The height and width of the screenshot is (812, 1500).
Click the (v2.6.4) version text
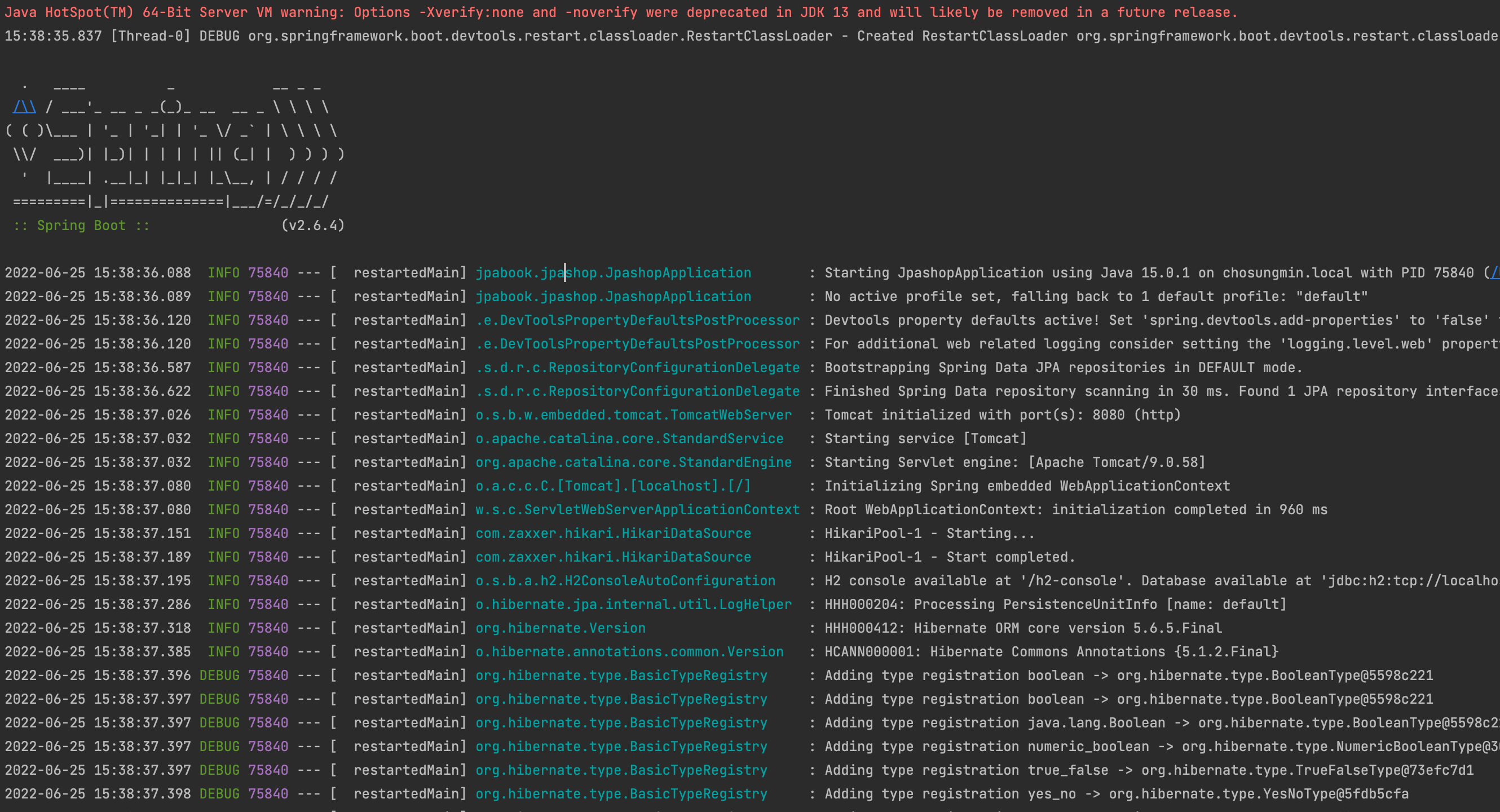[x=313, y=226]
